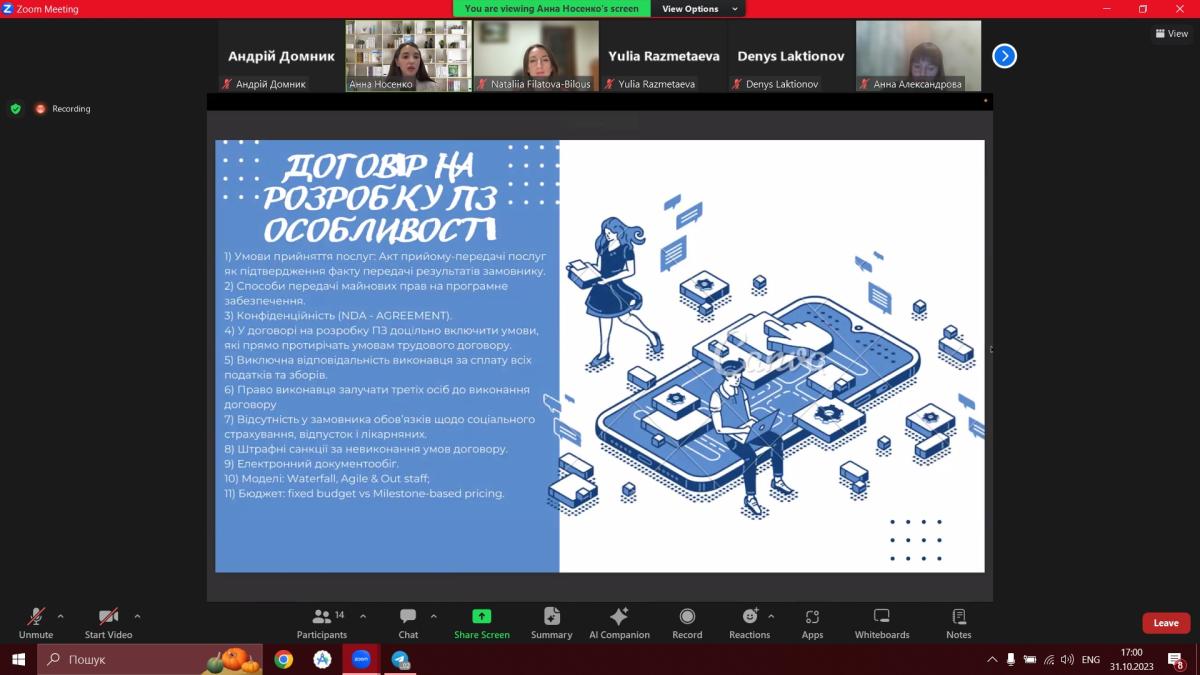Open the meeting Summary
Viewport: 1200px width, 675px height.
pyautogui.click(x=552, y=622)
